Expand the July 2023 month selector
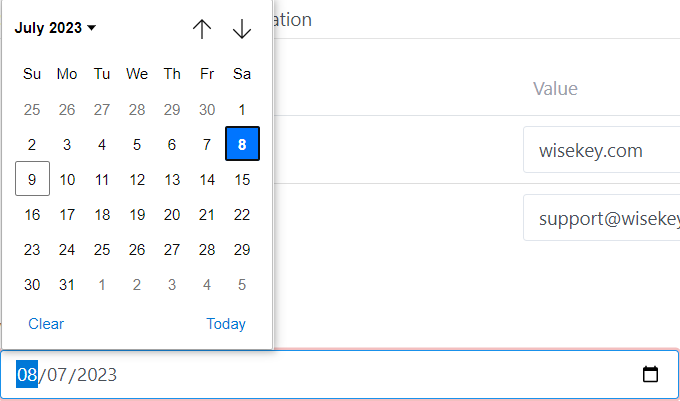The height and width of the screenshot is (401, 680). pyautogui.click(x=55, y=28)
